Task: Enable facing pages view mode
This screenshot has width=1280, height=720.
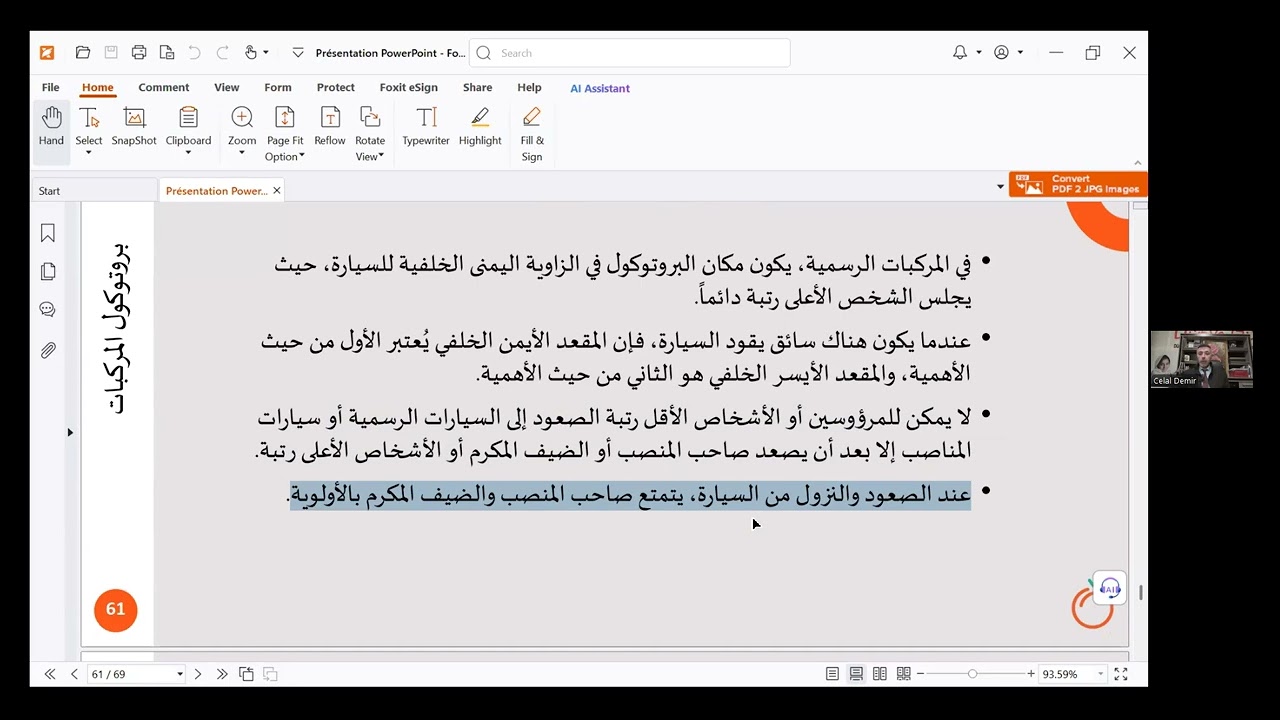Action: pyautogui.click(x=880, y=674)
